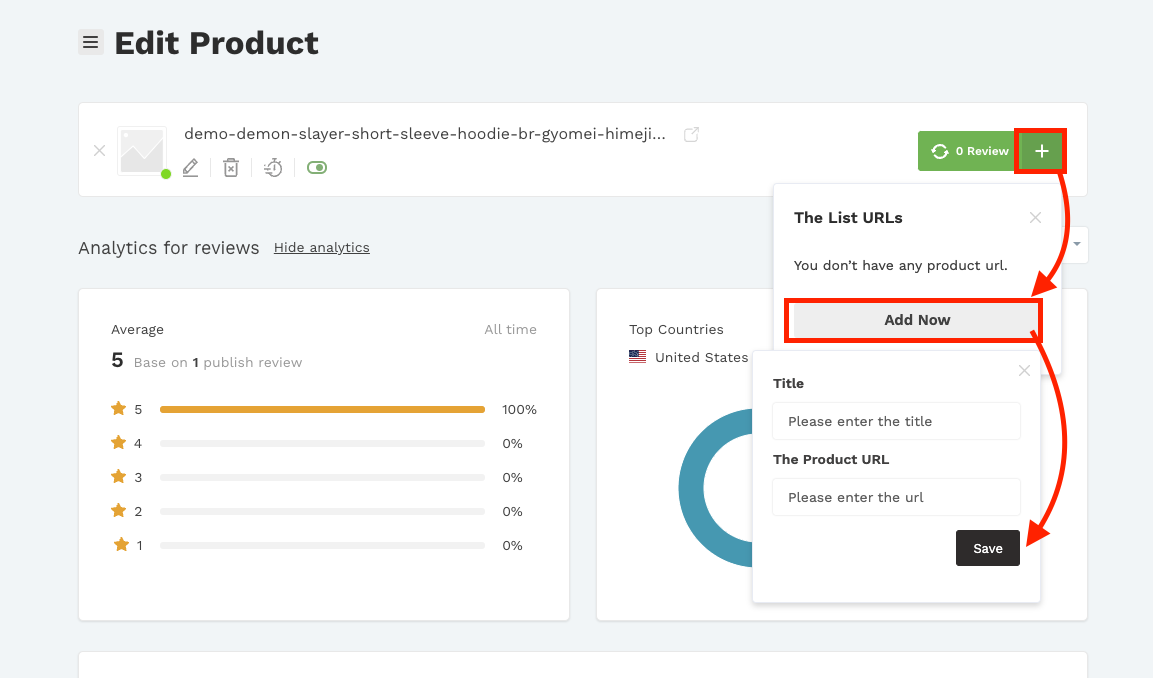Click the product image thumbnail placeholder
This screenshot has width=1153, height=678.
click(142, 151)
